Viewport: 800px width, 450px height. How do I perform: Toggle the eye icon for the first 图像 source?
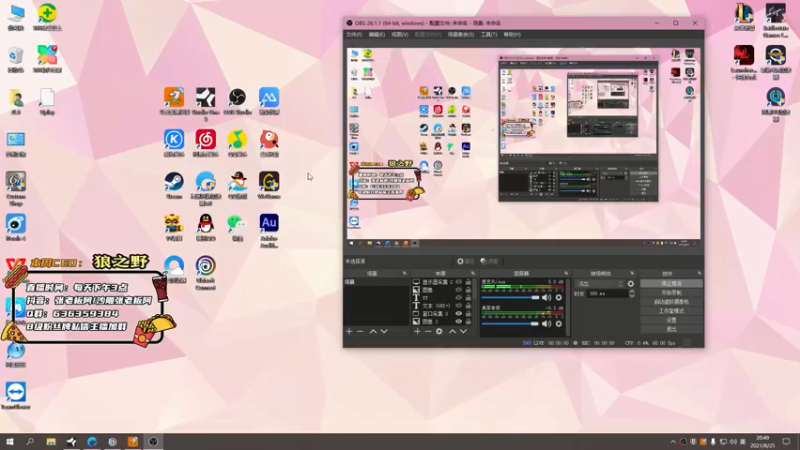[x=459, y=290]
